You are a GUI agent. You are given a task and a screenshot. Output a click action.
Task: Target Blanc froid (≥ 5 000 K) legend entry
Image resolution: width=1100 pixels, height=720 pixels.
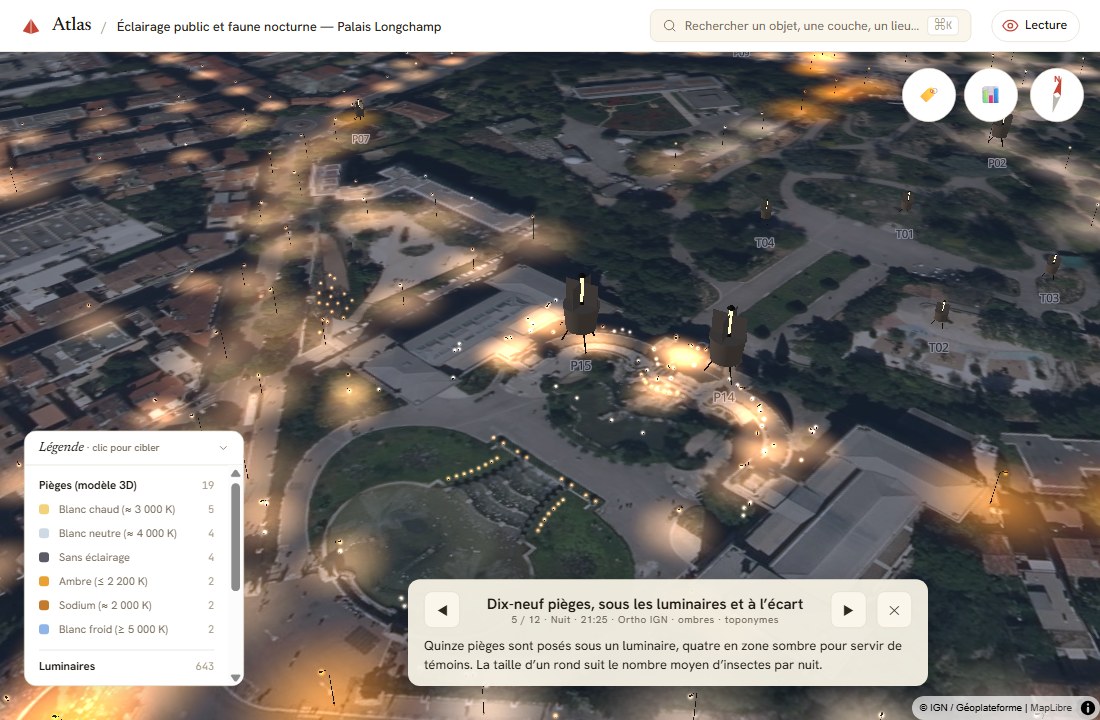[126, 629]
